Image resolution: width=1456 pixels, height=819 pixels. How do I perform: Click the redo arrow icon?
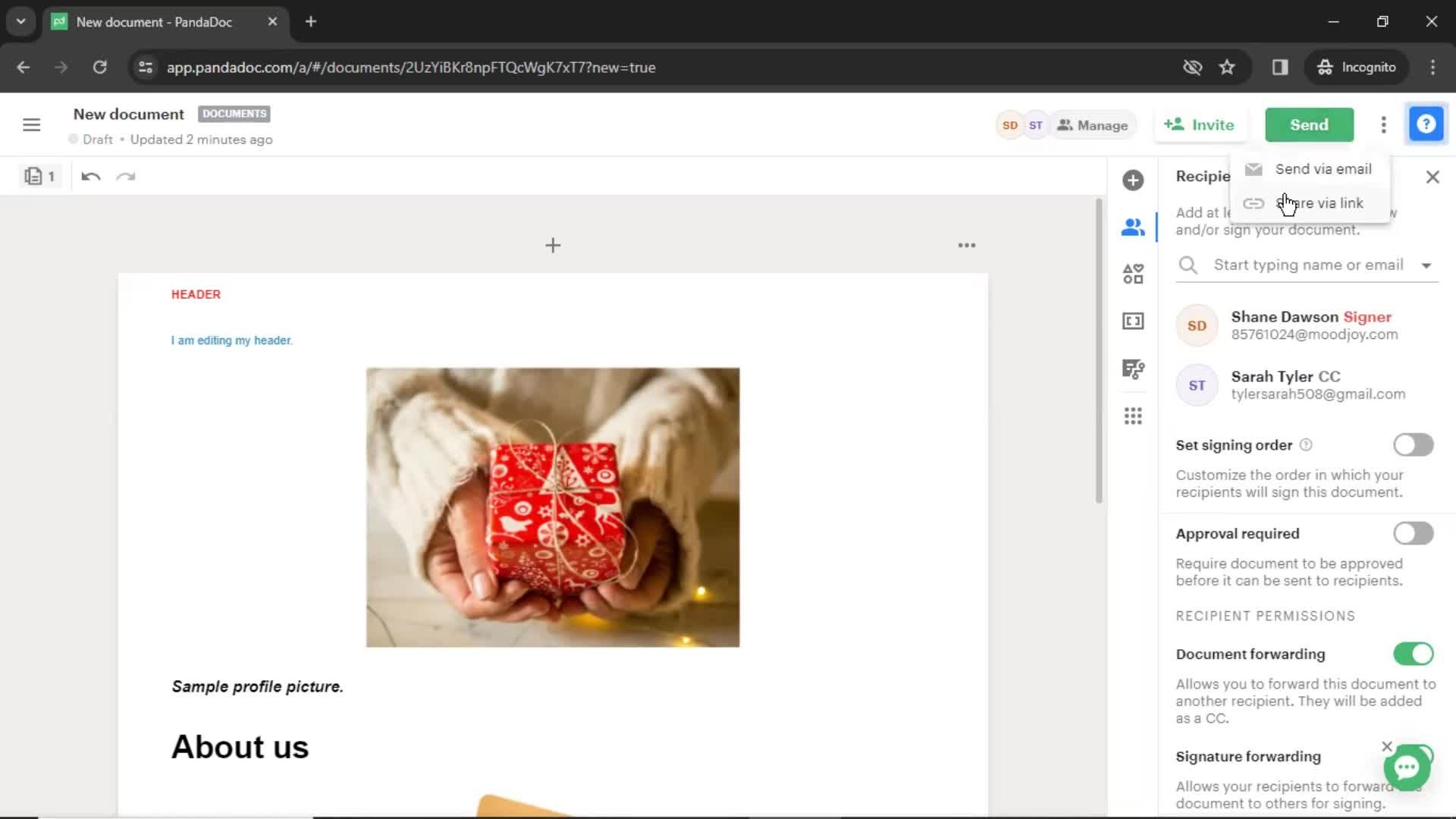coord(125,176)
